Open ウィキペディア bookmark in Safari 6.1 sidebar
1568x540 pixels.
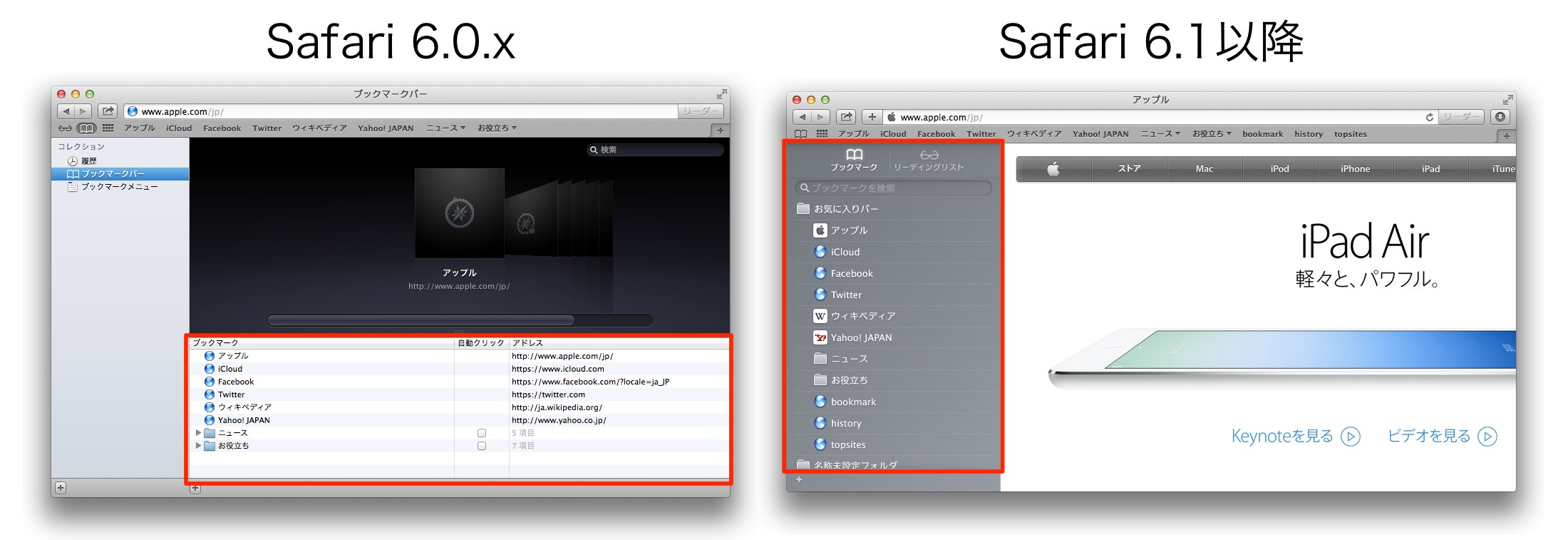click(893, 316)
